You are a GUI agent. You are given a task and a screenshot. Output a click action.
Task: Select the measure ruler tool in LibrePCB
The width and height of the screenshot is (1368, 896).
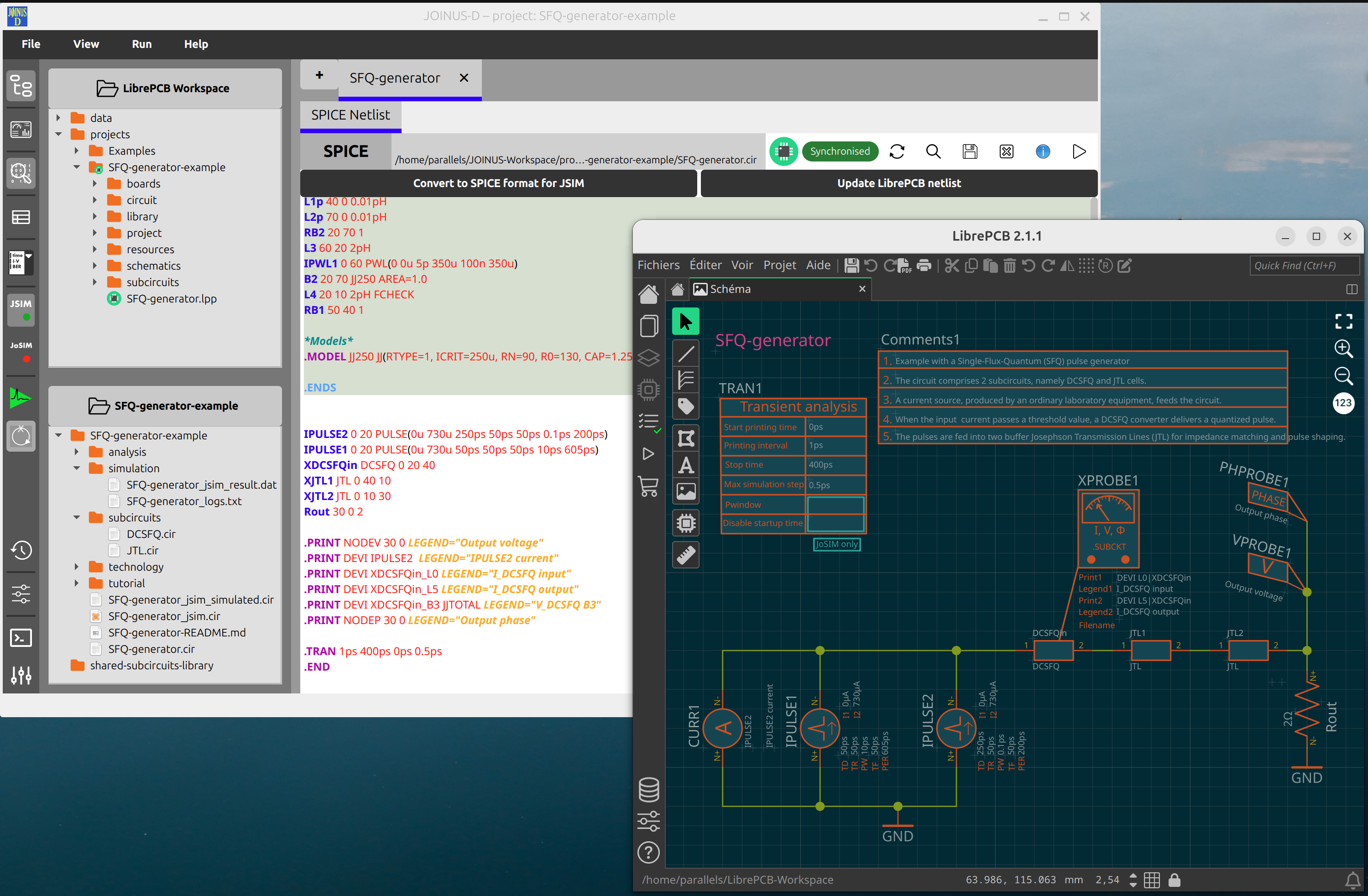(x=686, y=555)
